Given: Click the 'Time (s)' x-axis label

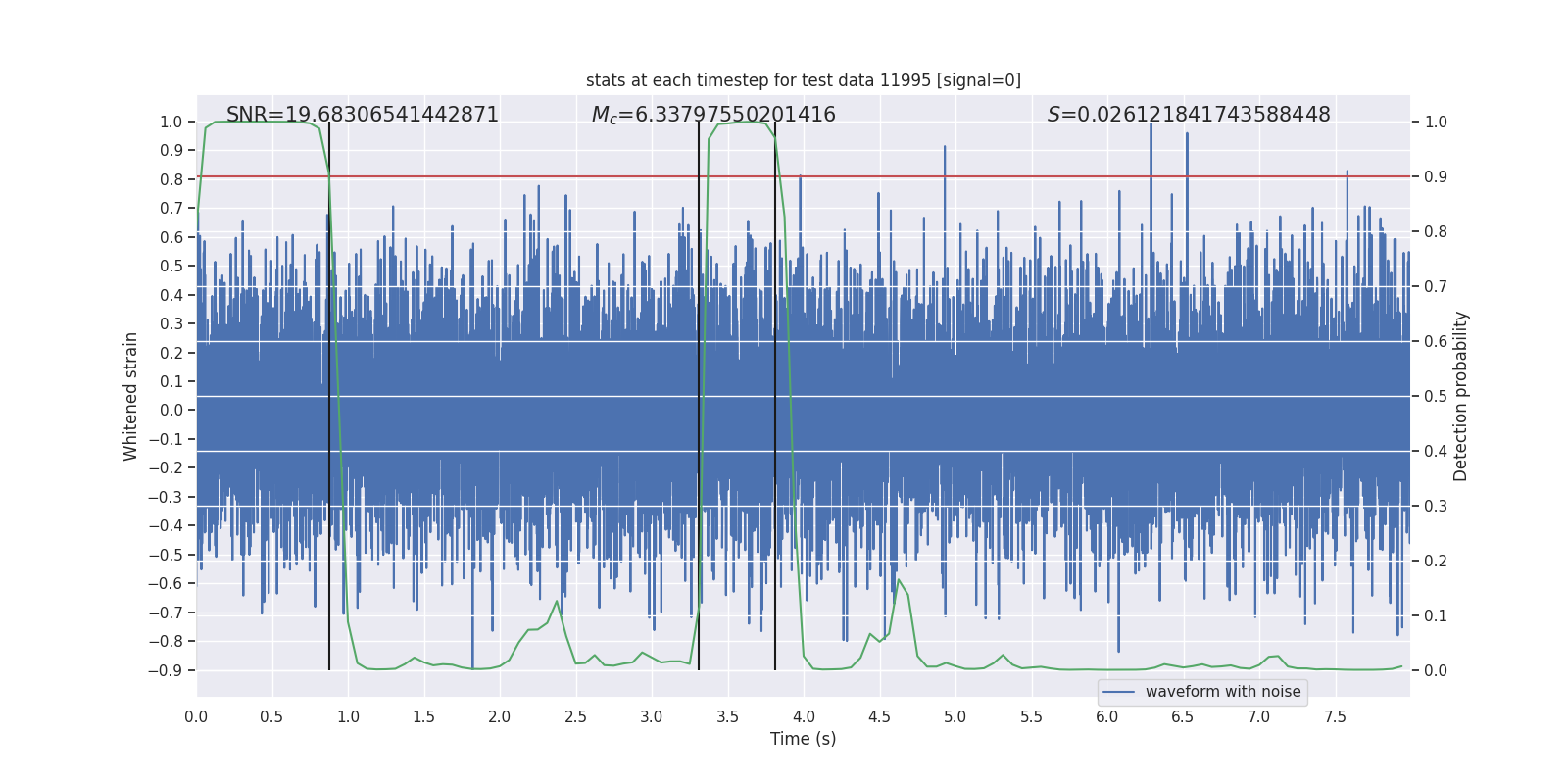Looking at the screenshot, I should point(804,739).
